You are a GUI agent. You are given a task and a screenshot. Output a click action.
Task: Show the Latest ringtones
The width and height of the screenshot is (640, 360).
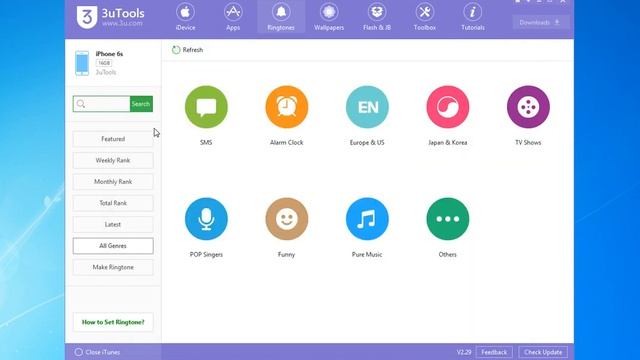coord(113,224)
